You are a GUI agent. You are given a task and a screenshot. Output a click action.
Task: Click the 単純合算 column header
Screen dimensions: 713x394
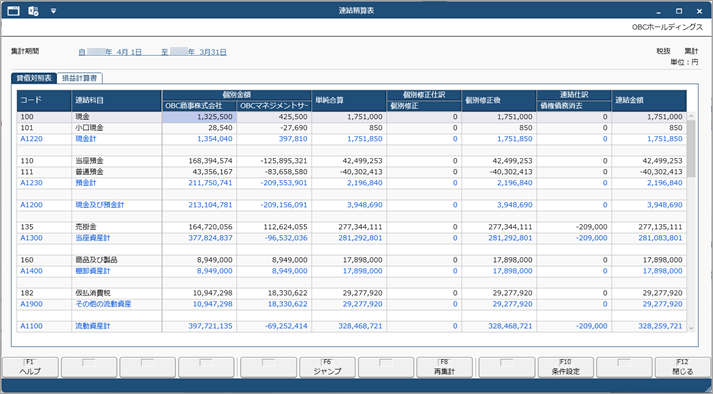(x=349, y=101)
